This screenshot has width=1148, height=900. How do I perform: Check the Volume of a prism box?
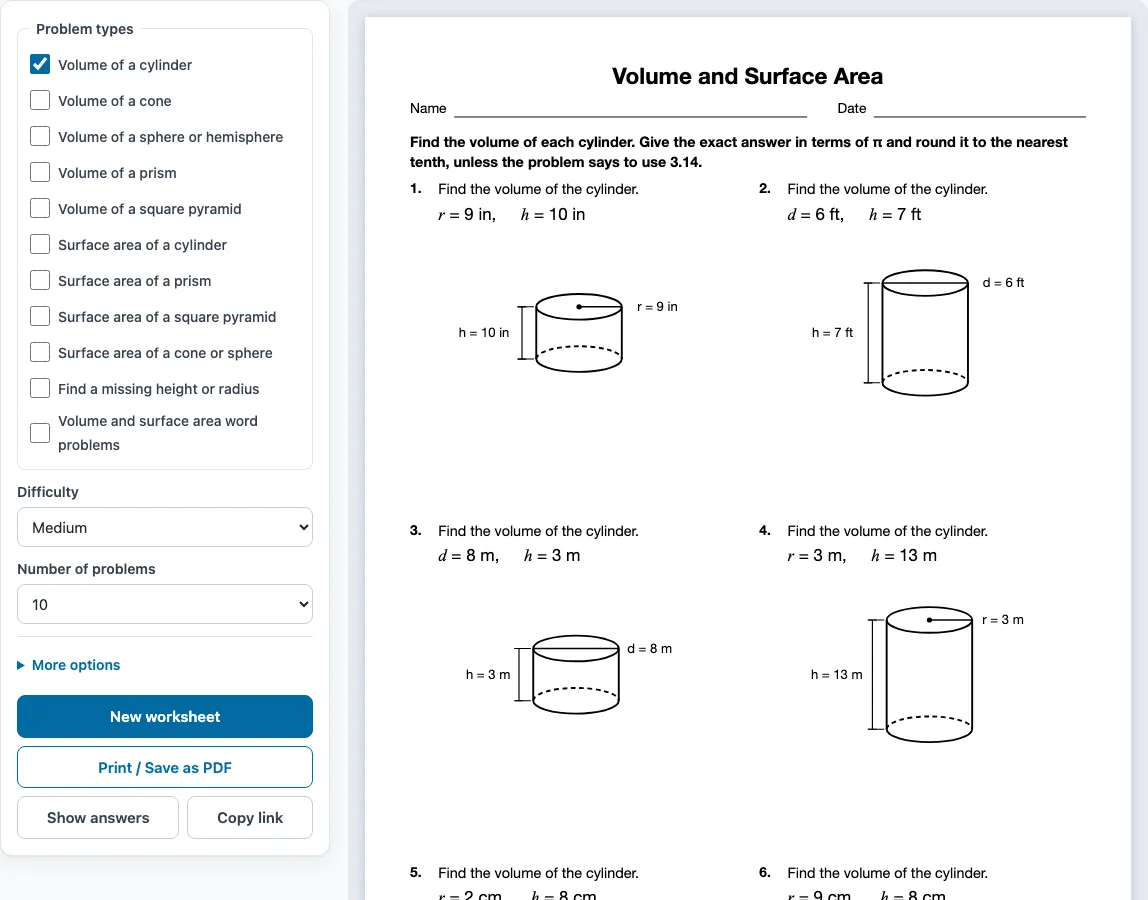click(40, 172)
